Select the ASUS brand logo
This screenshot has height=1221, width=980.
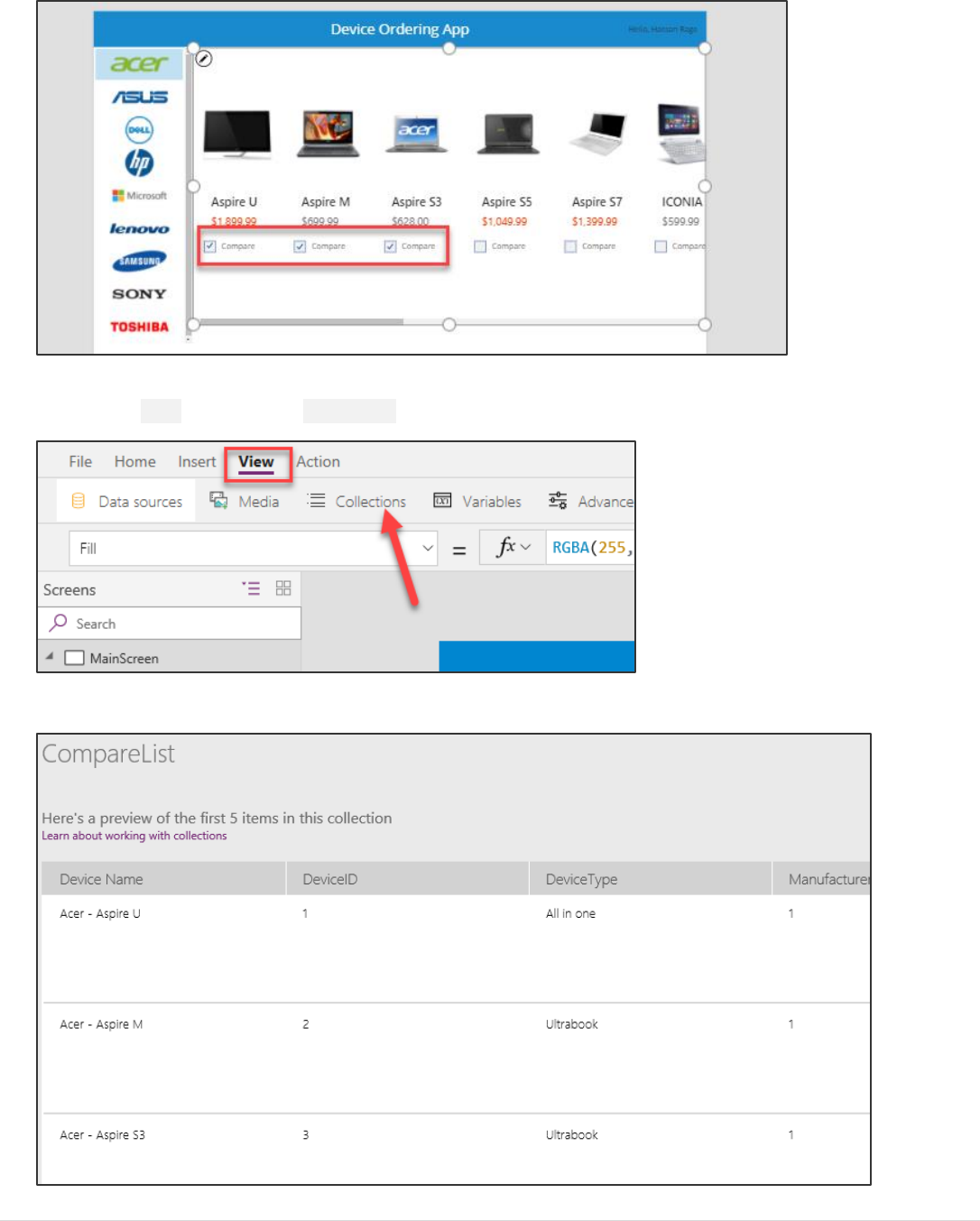point(139,97)
